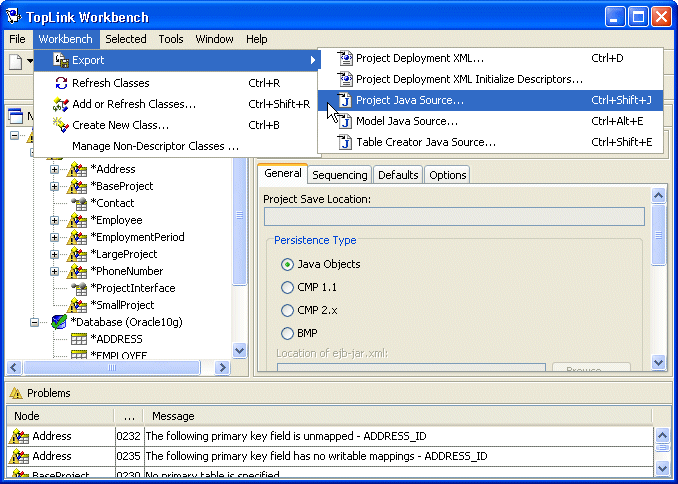Click the Create New Class icon
This screenshot has height=484, width=678.
pyautogui.click(x=61, y=125)
